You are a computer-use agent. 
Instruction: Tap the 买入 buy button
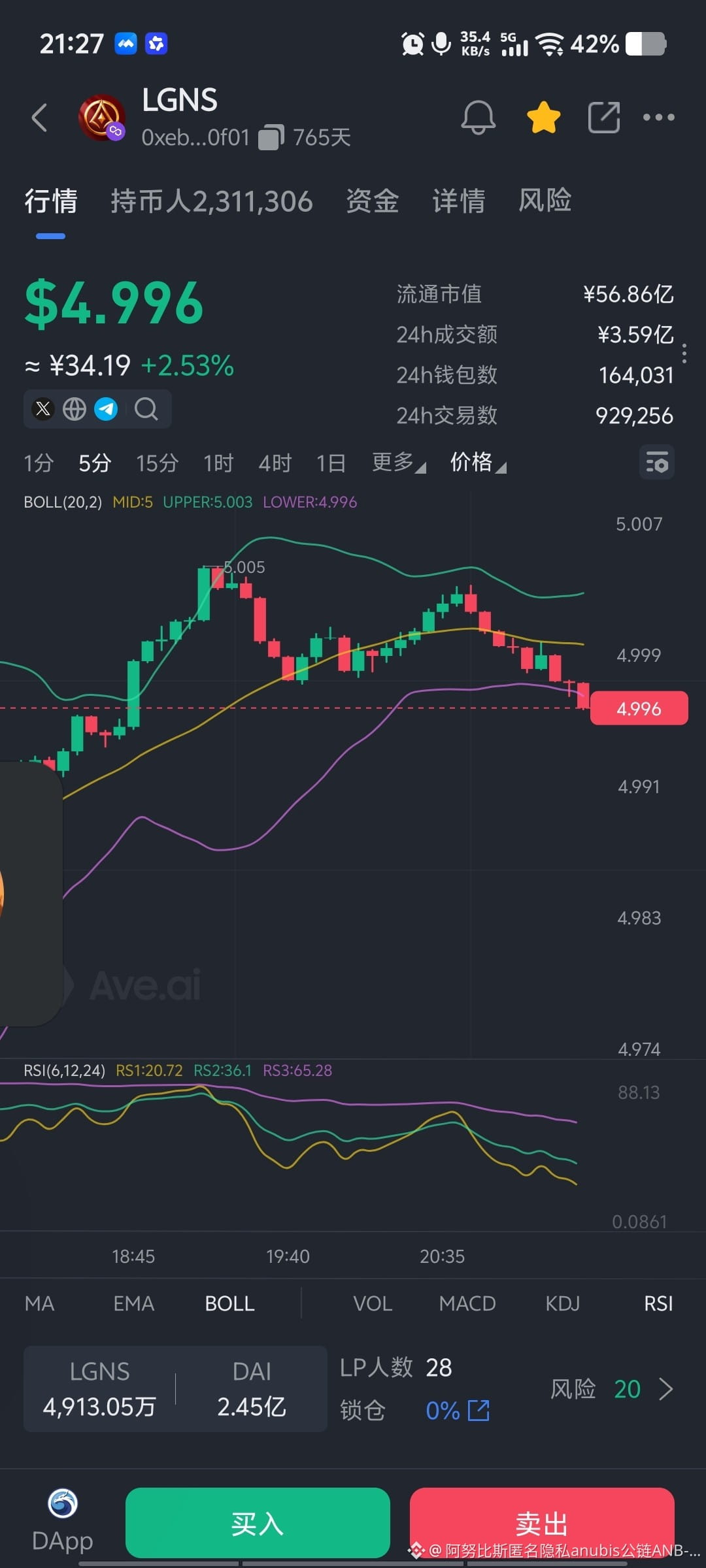click(x=258, y=1523)
